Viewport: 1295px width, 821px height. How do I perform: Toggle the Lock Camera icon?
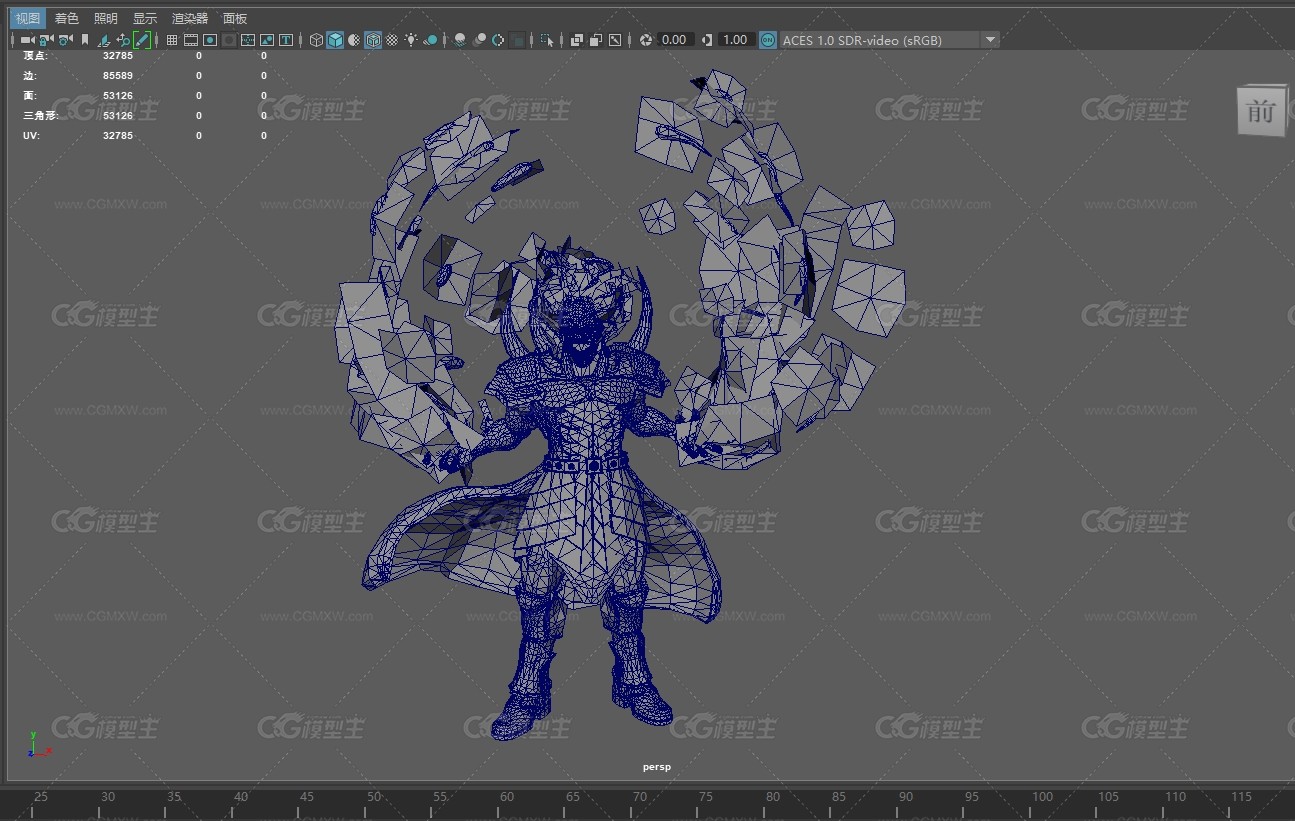point(45,40)
